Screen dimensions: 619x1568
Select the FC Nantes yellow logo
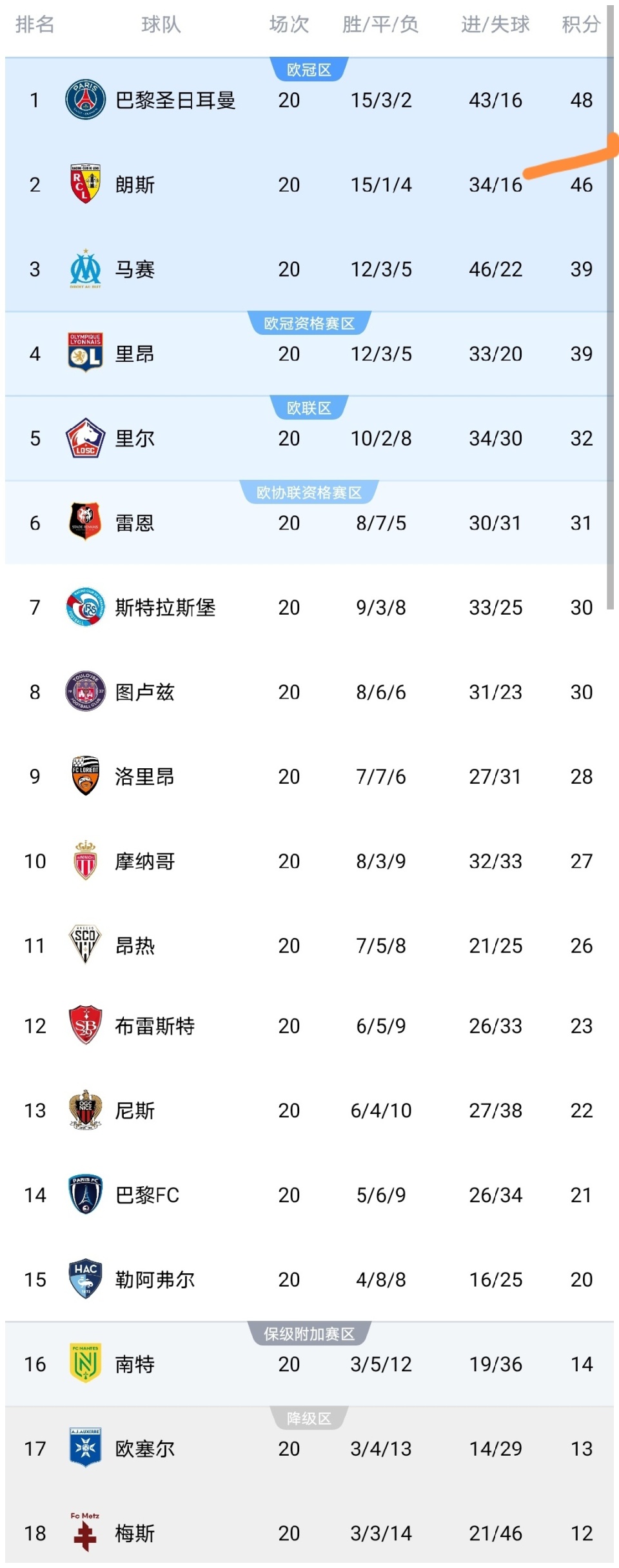click(x=85, y=1363)
